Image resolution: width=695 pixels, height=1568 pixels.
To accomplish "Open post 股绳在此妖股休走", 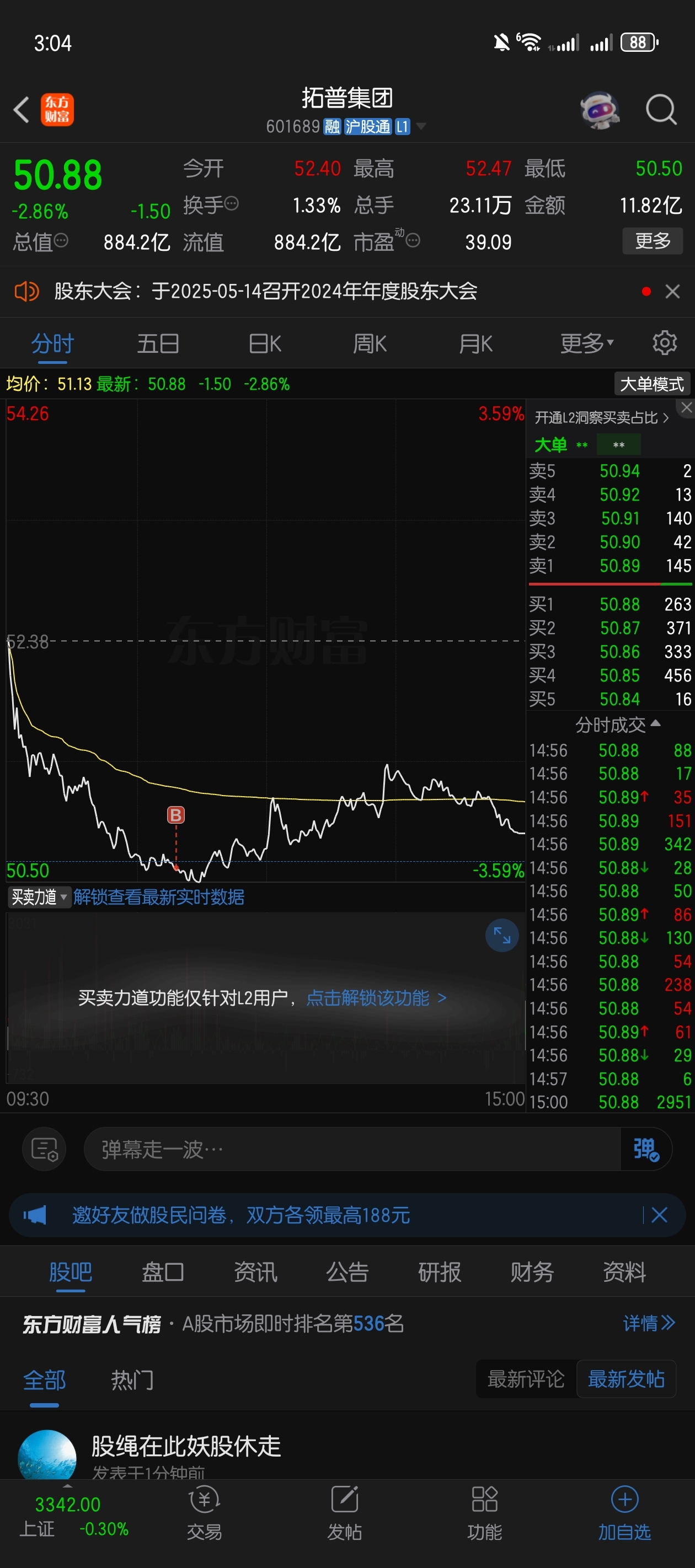I will click(186, 1446).
